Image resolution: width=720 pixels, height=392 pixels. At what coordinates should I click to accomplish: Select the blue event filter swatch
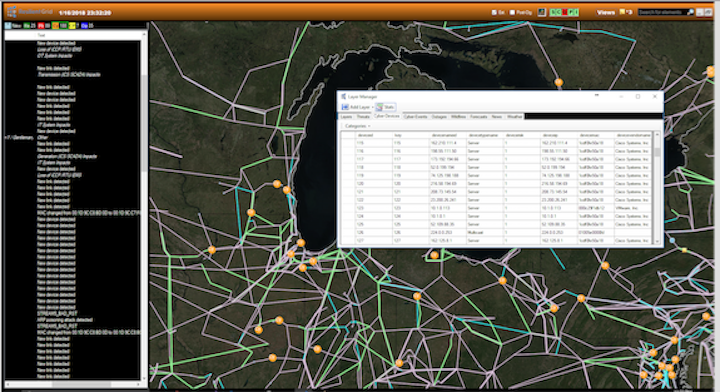point(84,26)
